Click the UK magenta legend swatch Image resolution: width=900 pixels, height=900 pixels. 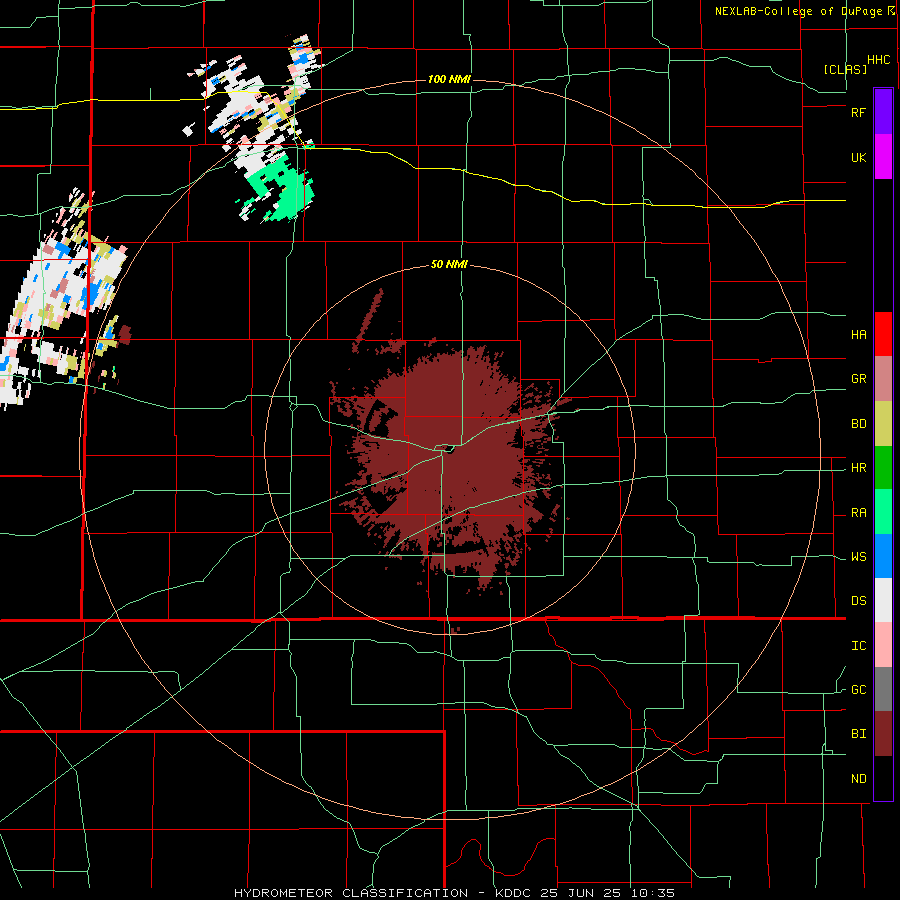883,157
